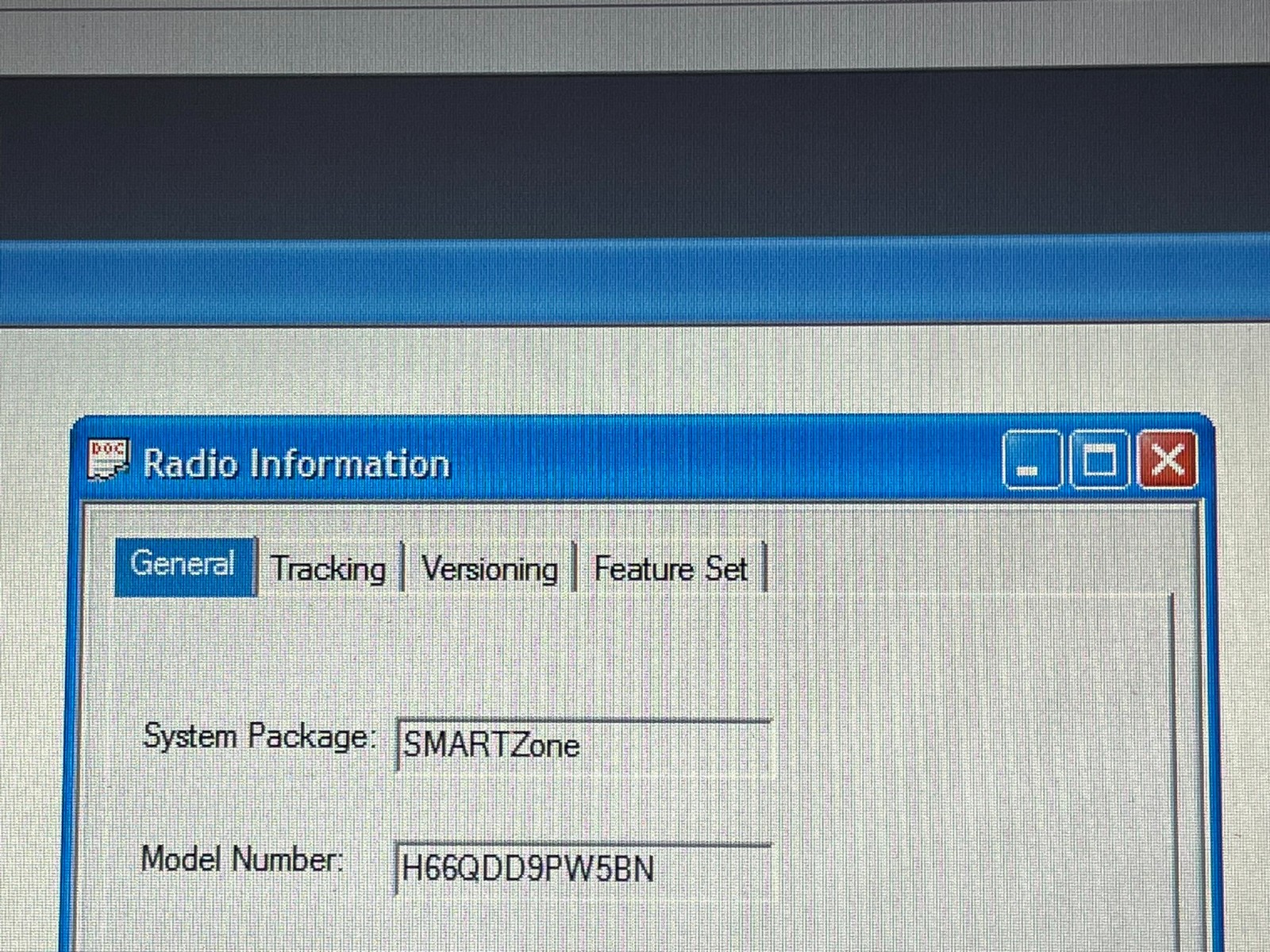The width and height of the screenshot is (1270, 952).
Task: Close the Radio Information window
Action: pyautogui.click(x=1167, y=459)
